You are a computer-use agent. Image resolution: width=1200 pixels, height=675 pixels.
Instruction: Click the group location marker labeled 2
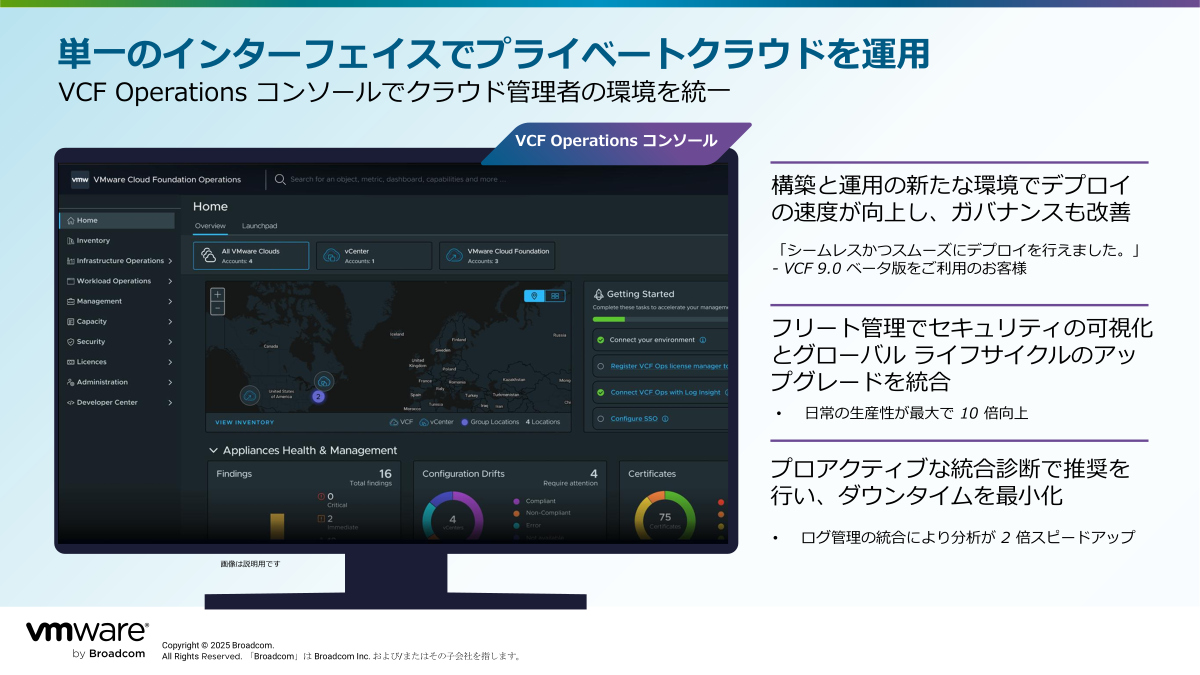318,397
